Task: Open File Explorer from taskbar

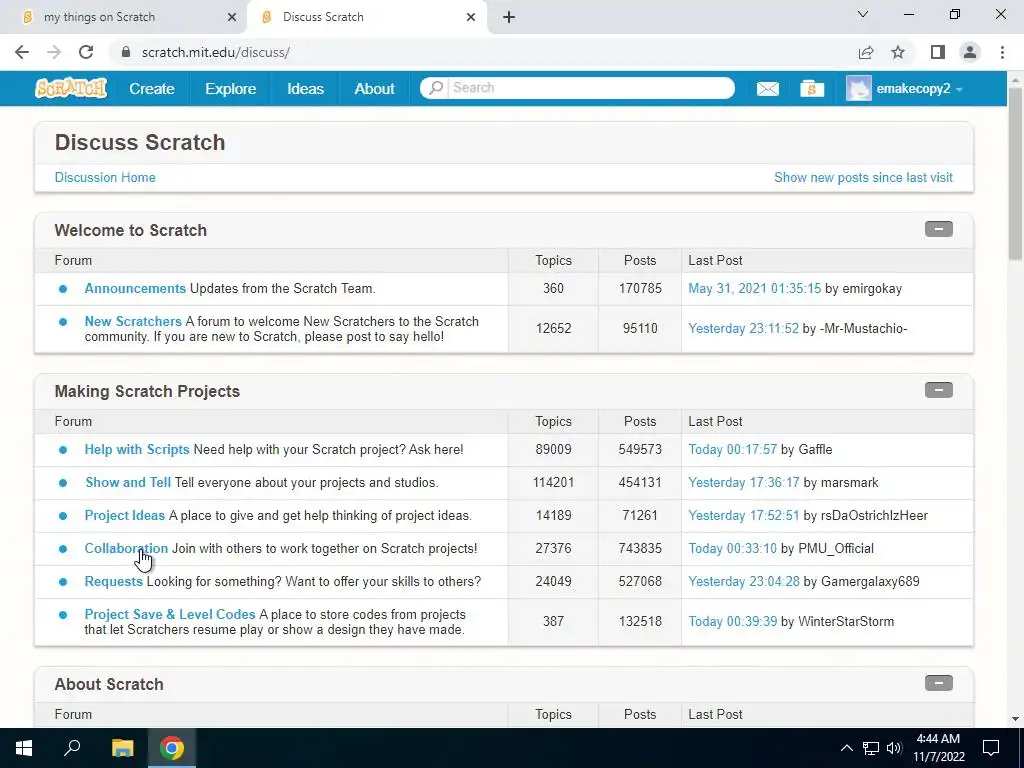Action: point(122,748)
